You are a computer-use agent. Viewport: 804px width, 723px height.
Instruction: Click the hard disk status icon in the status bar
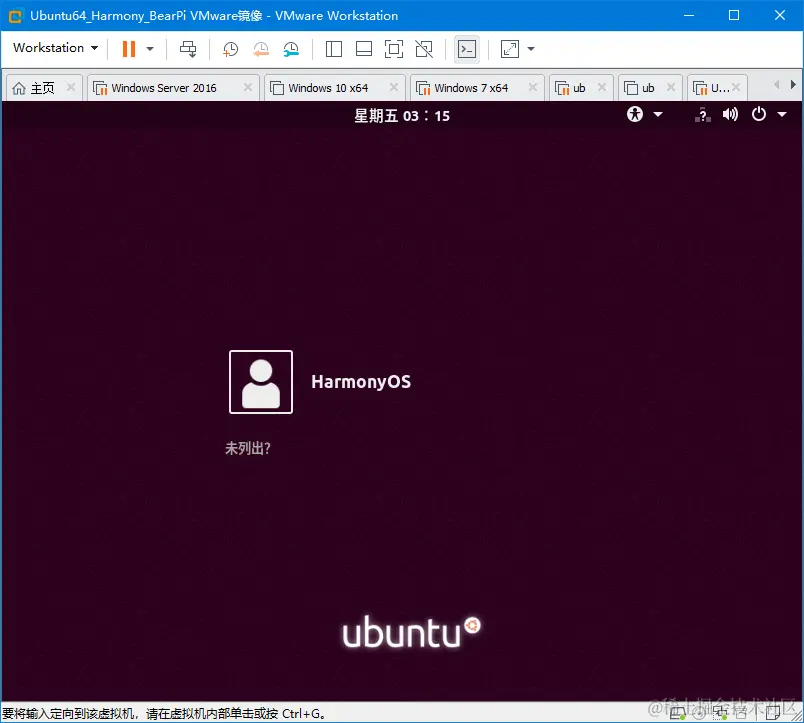click(678, 712)
